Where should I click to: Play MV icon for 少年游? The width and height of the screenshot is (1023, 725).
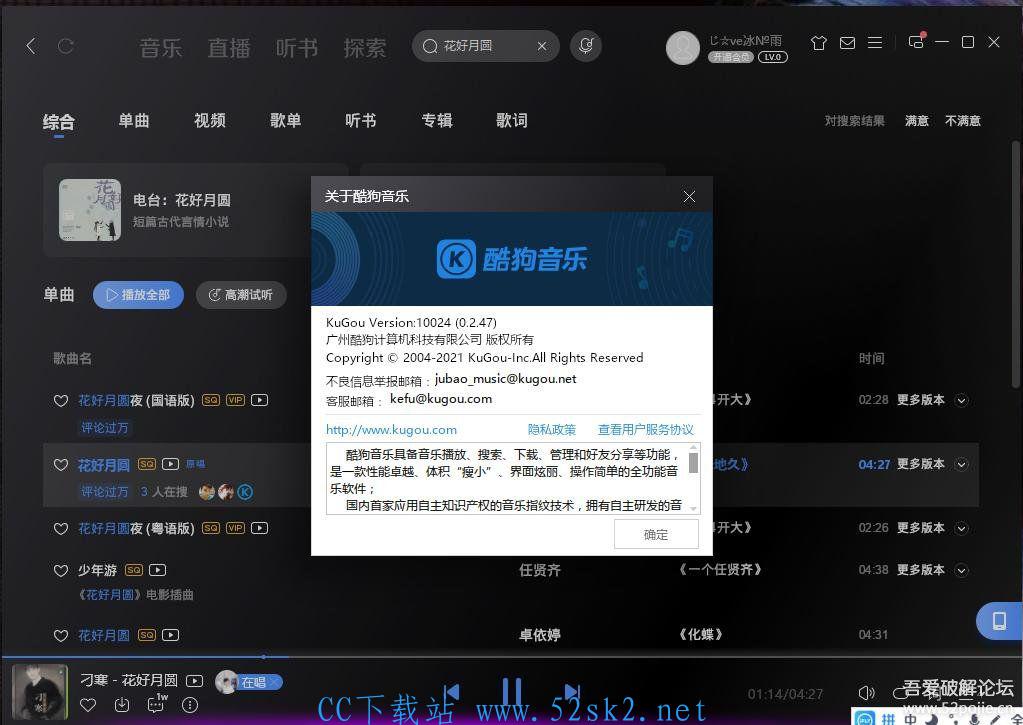pos(157,570)
